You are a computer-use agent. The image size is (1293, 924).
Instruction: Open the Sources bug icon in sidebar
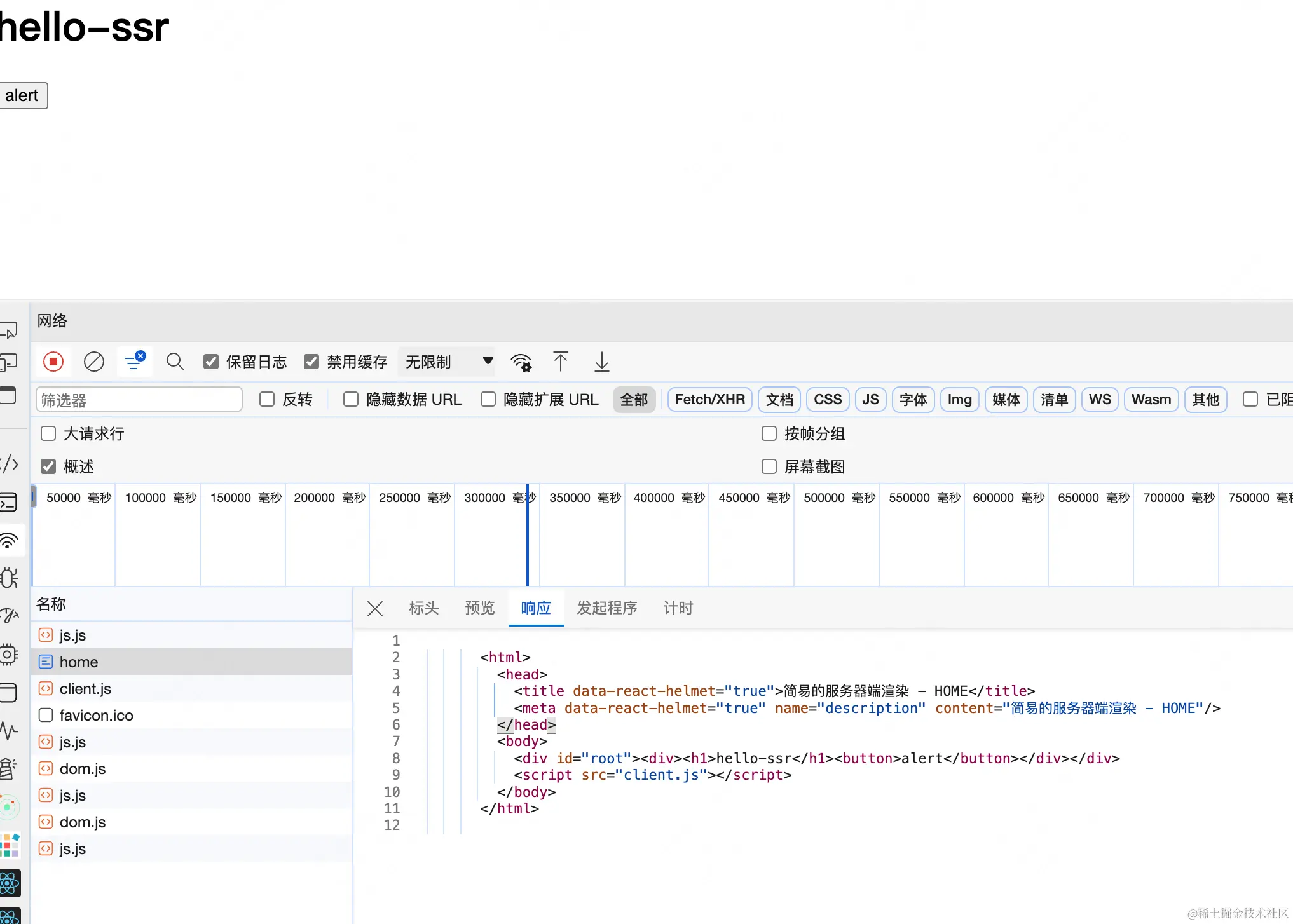coord(9,578)
